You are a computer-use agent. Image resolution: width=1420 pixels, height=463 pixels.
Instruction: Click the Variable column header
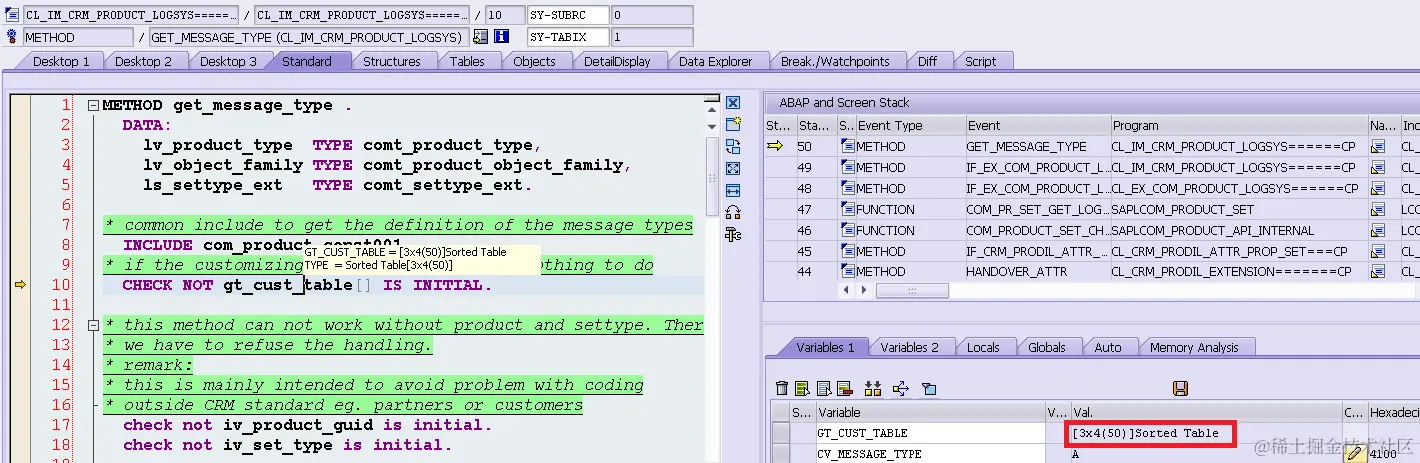pos(929,412)
